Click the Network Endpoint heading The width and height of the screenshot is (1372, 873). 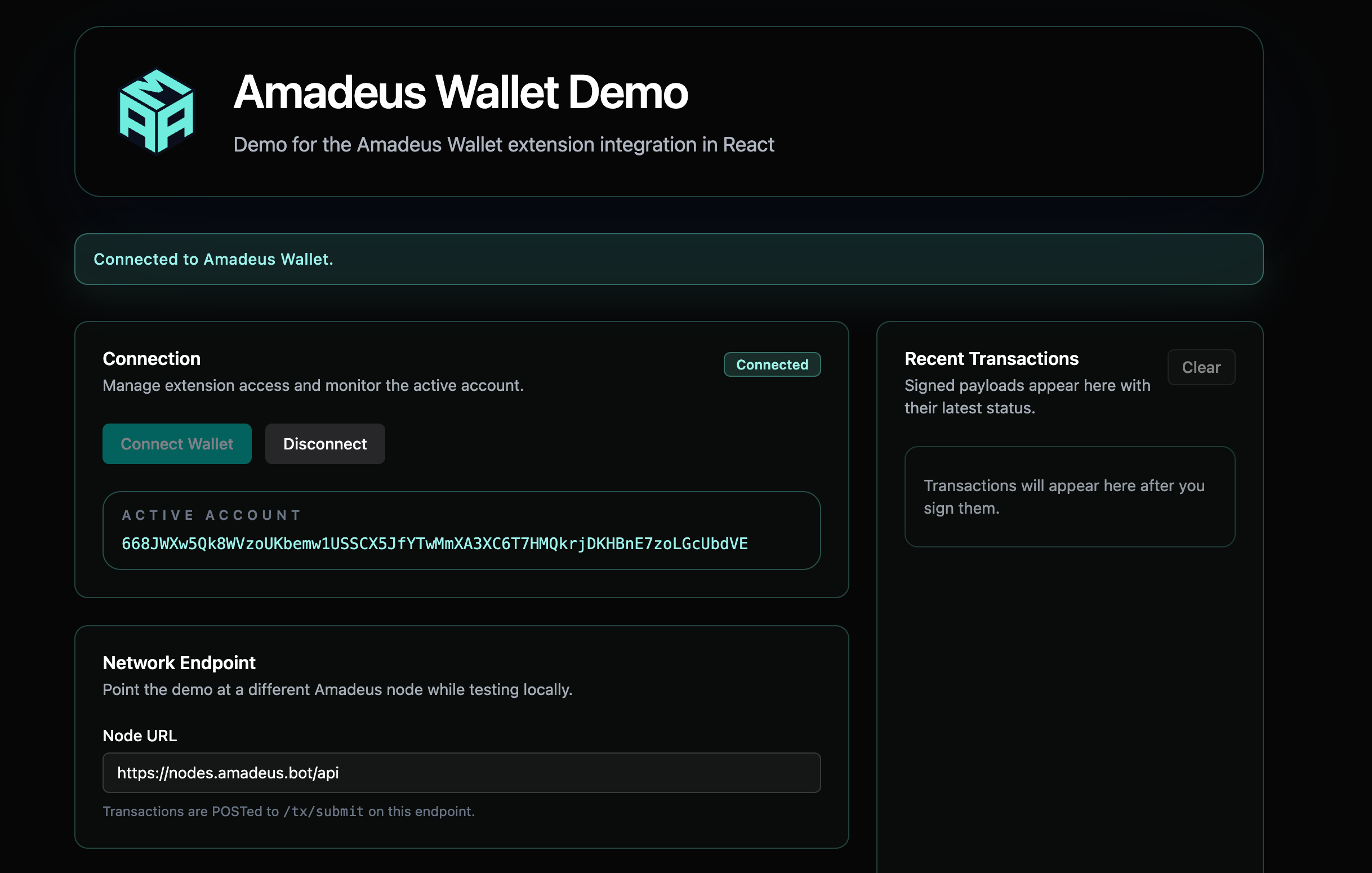coord(179,663)
